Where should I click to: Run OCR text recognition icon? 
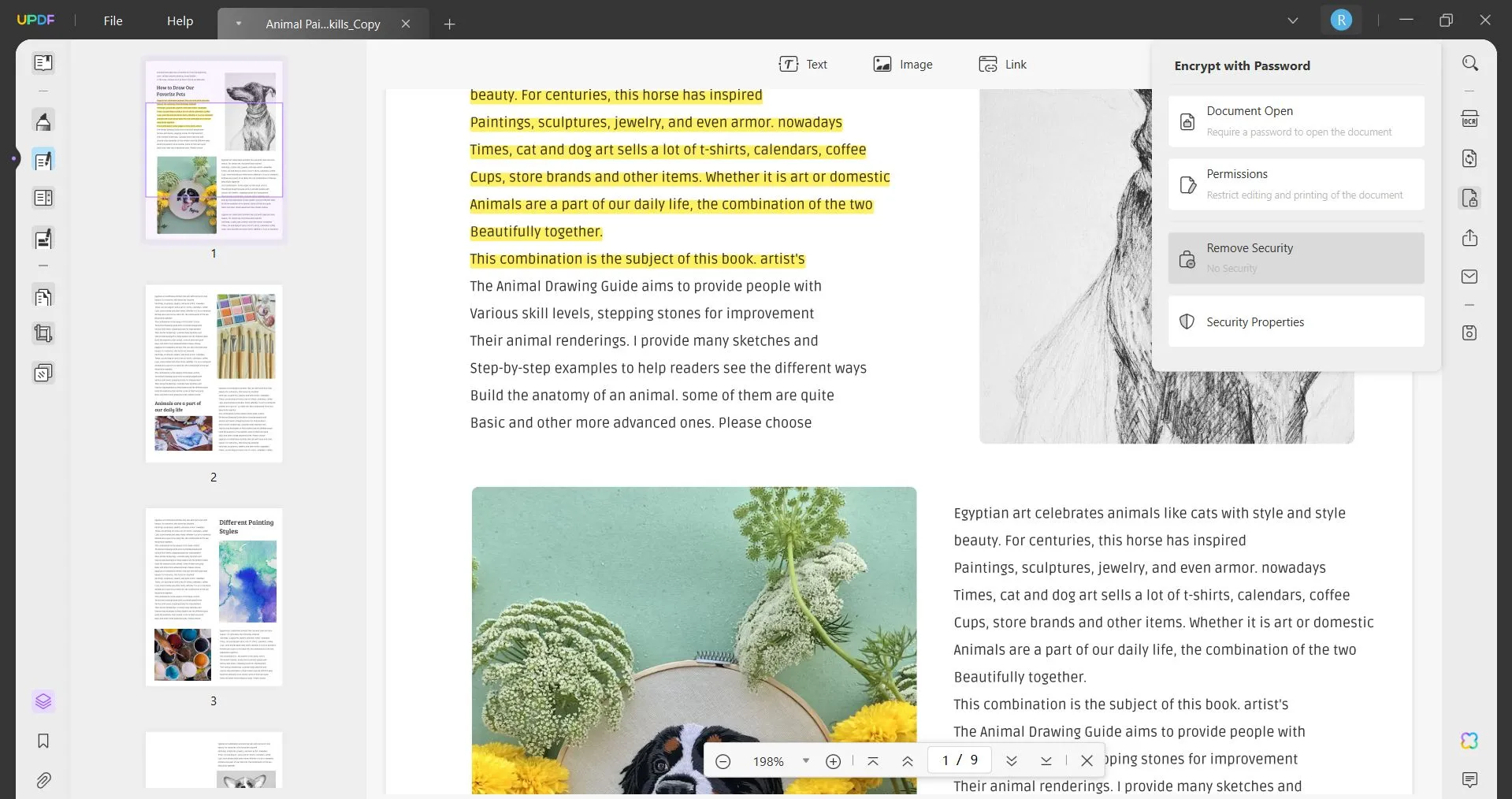[x=1470, y=119]
